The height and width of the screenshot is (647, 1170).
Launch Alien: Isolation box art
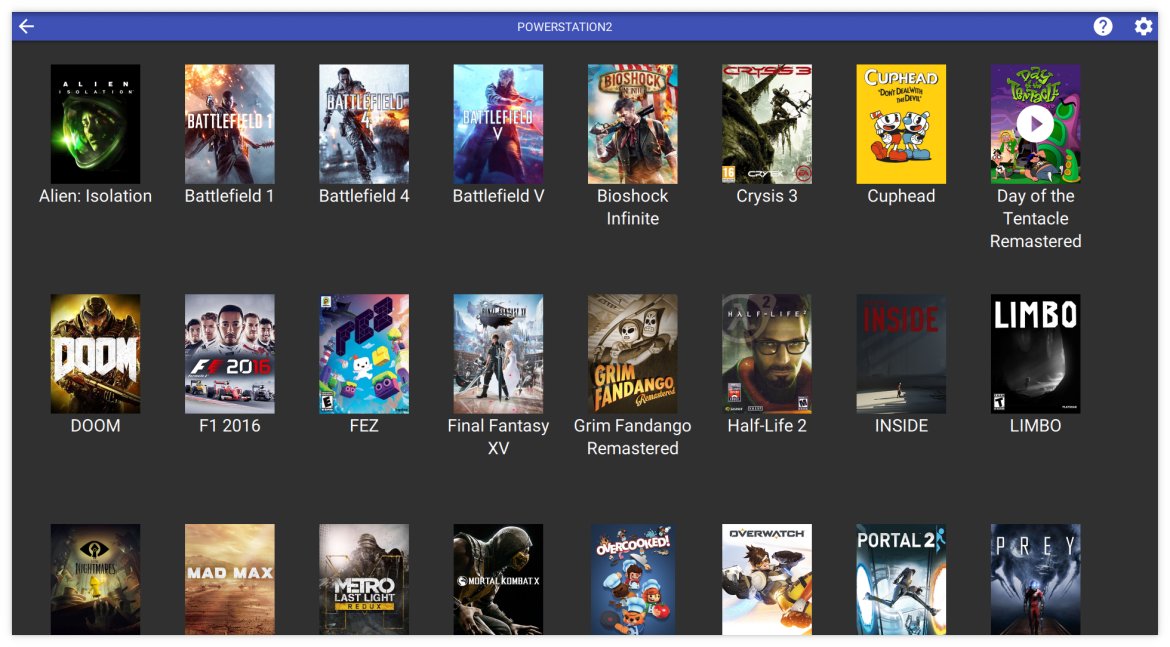point(96,124)
